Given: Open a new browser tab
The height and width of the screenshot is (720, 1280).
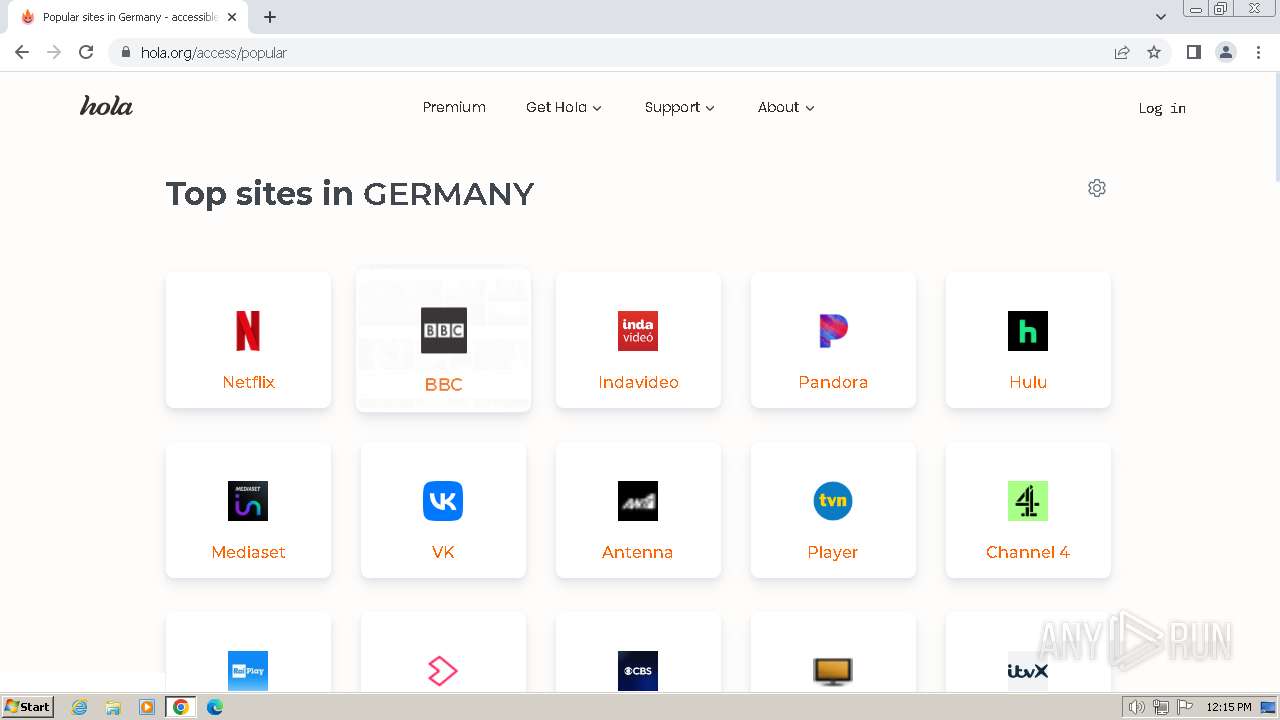Looking at the screenshot, I should tap(270, 17).
